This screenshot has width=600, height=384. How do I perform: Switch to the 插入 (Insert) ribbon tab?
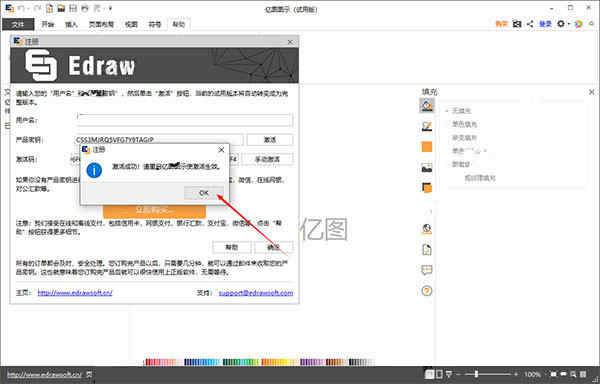pyautogui.click(x=71, y=24)
